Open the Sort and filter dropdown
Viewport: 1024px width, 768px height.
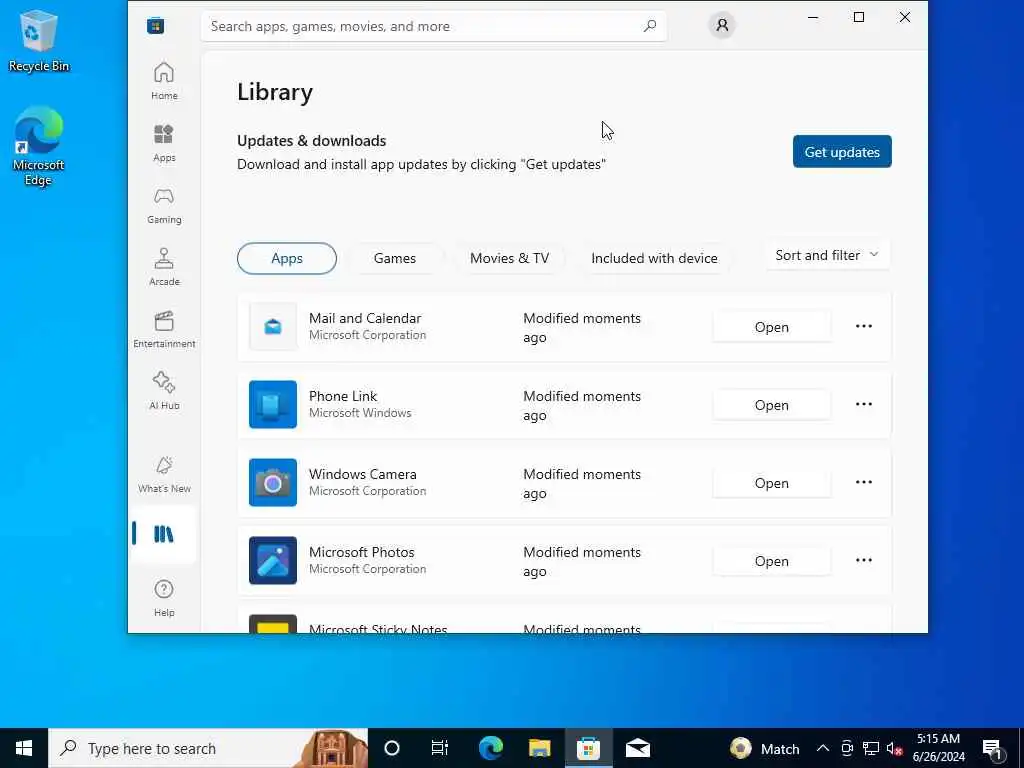click(x=827, y=255)
